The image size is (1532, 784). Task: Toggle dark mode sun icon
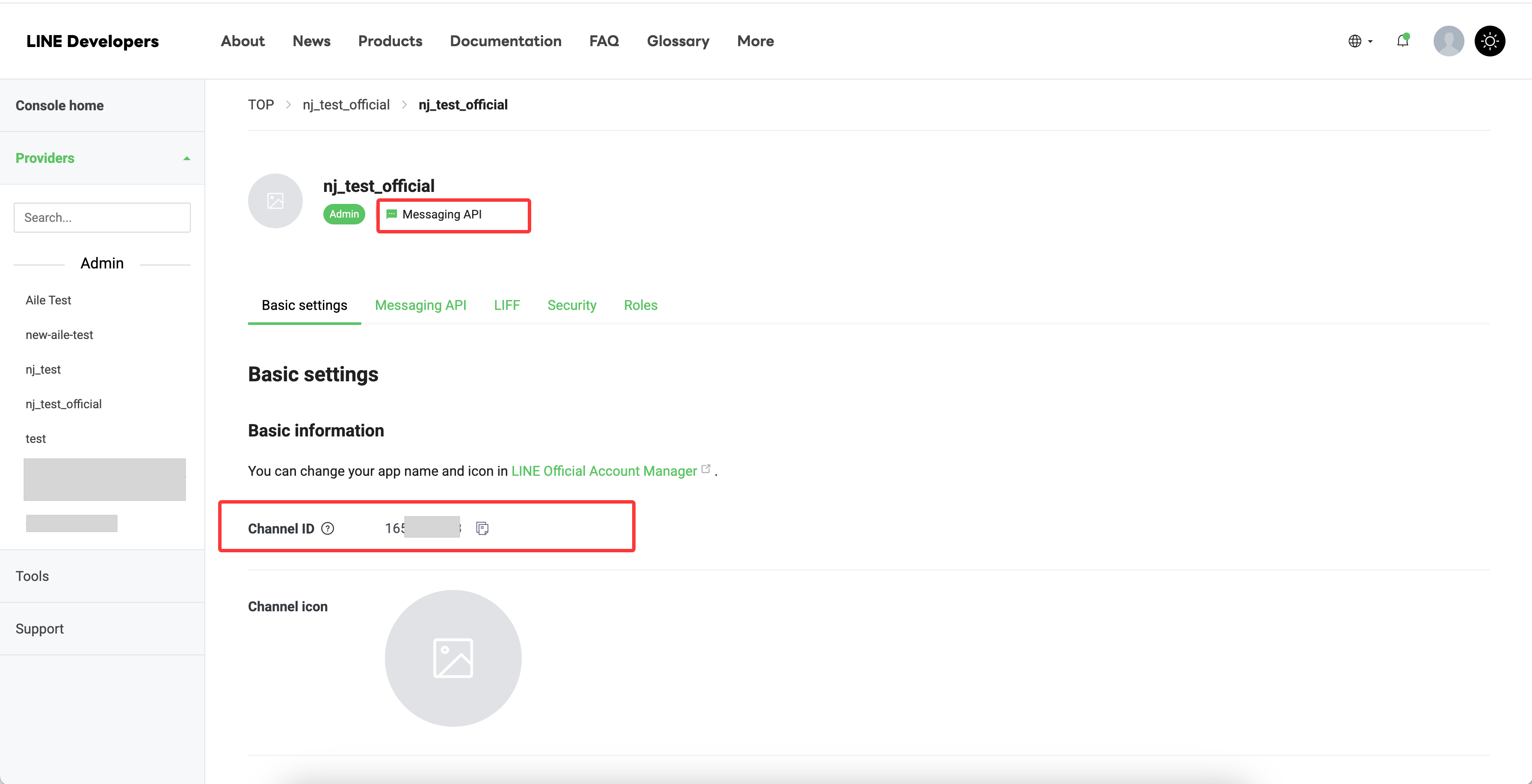point(1489,41)
